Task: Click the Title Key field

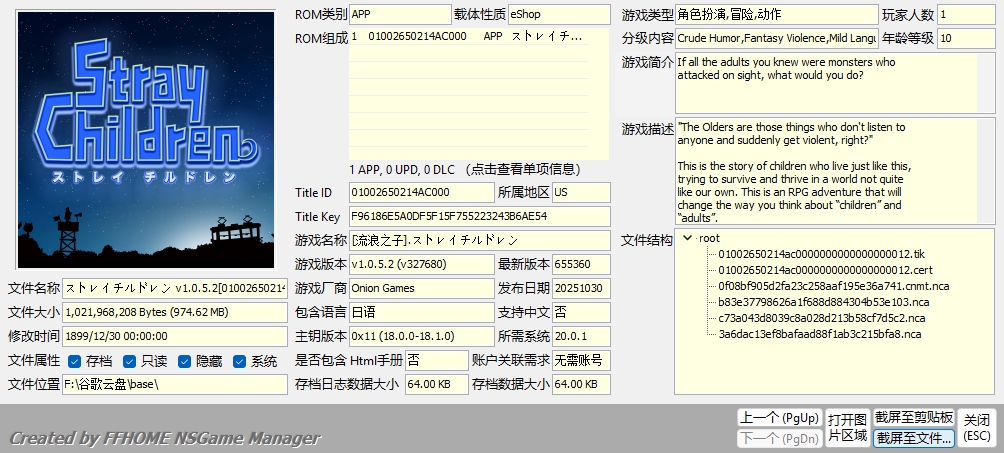Action: pyautogui.click(x=480, y=217)
